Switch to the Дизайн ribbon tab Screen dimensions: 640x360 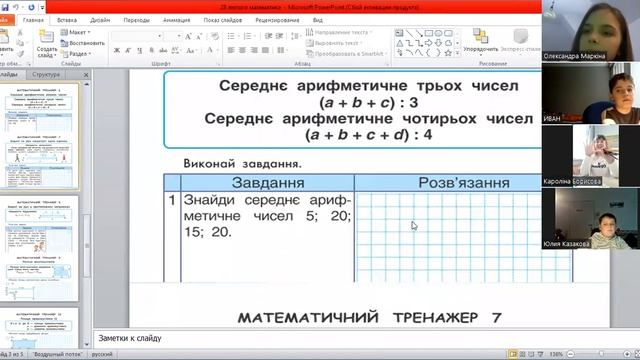click(x=100, y=20)
